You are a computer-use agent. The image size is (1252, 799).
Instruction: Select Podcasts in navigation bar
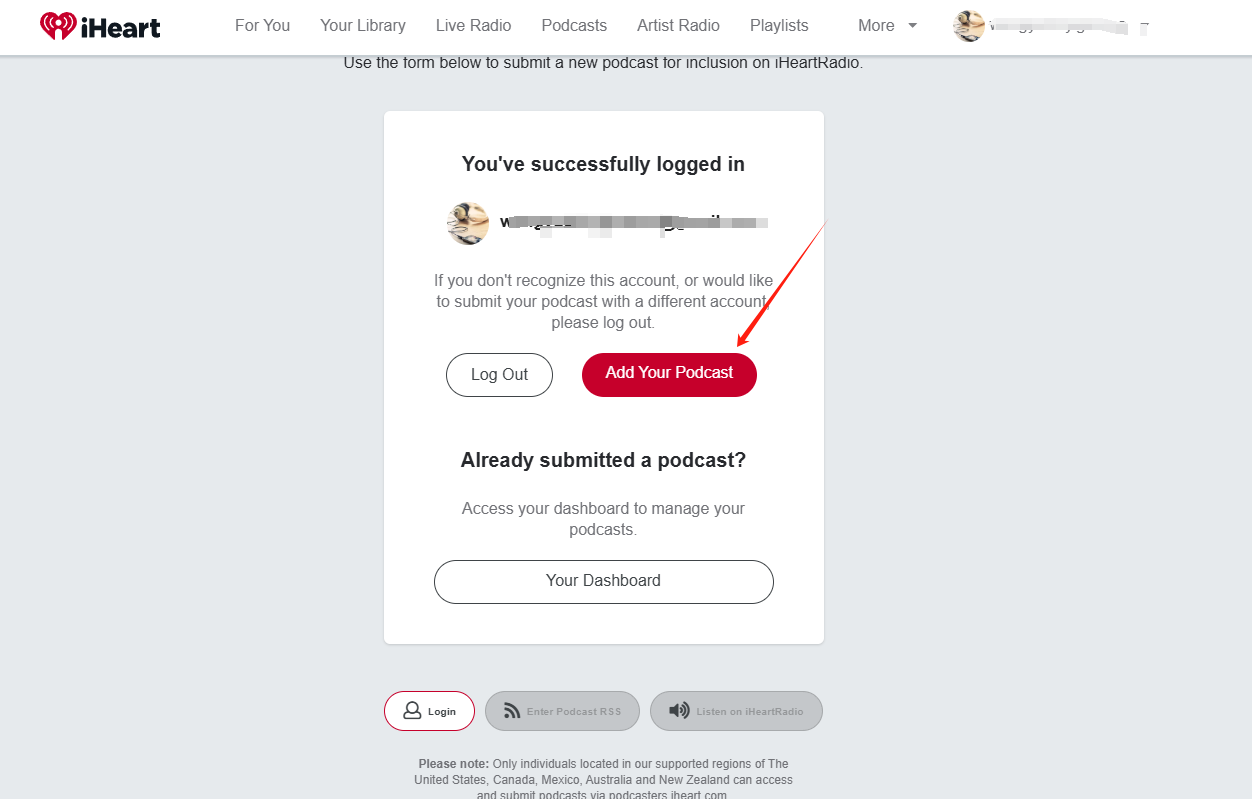click(574, 26)
